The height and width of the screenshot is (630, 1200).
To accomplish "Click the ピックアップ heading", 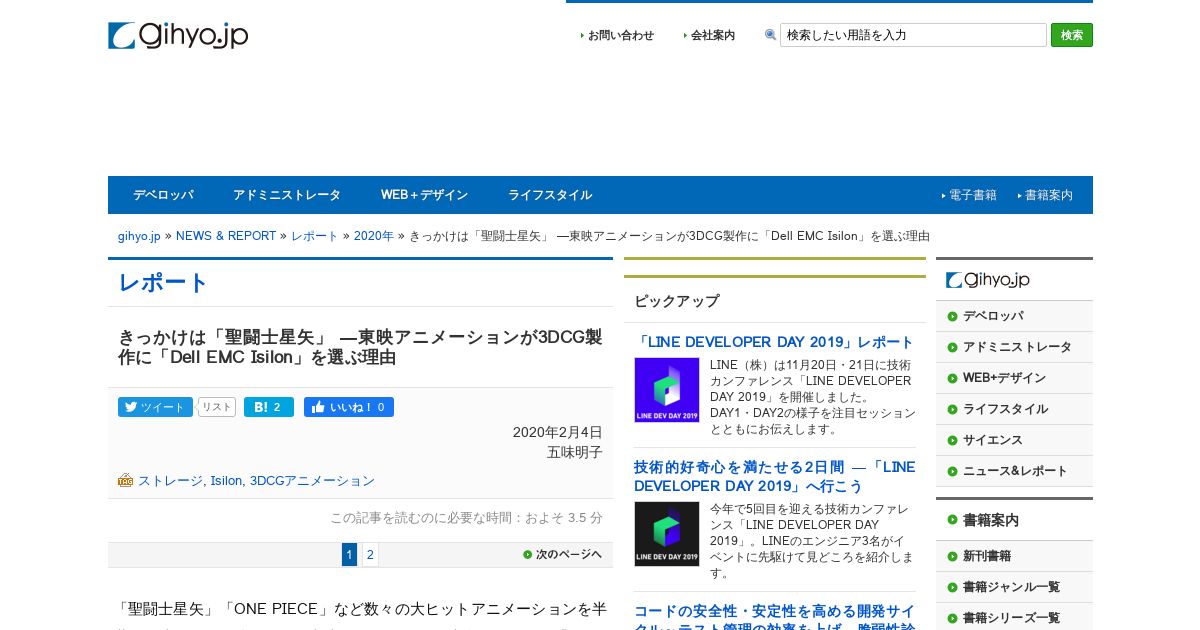I will coord(677,301).
